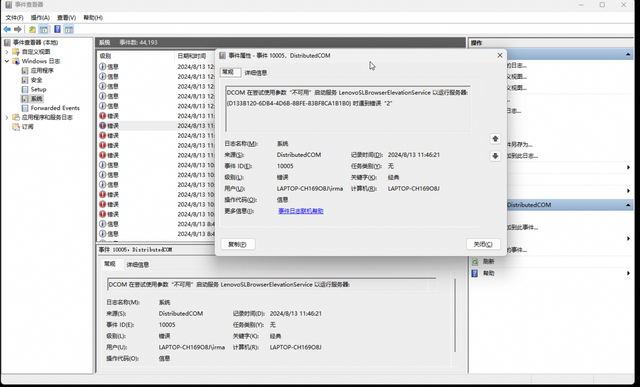Image resolution: width=640 pixels, height=387 pixels.
Task: Collapse the top 系统 section arrow in actions pane
Action: click(628, 55)
